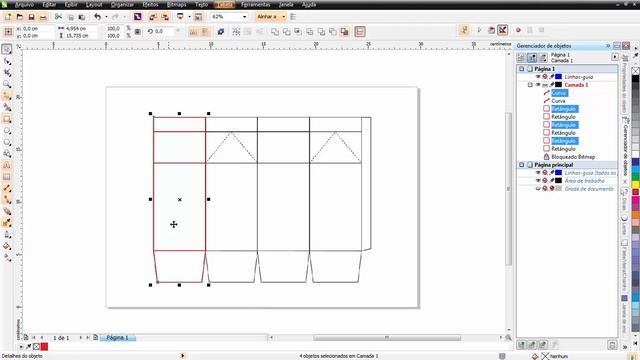Click the Export icon in the toolbar
The width and height of the screenshot is (640, 360).
pyautogui.click(x=165, y=17)
